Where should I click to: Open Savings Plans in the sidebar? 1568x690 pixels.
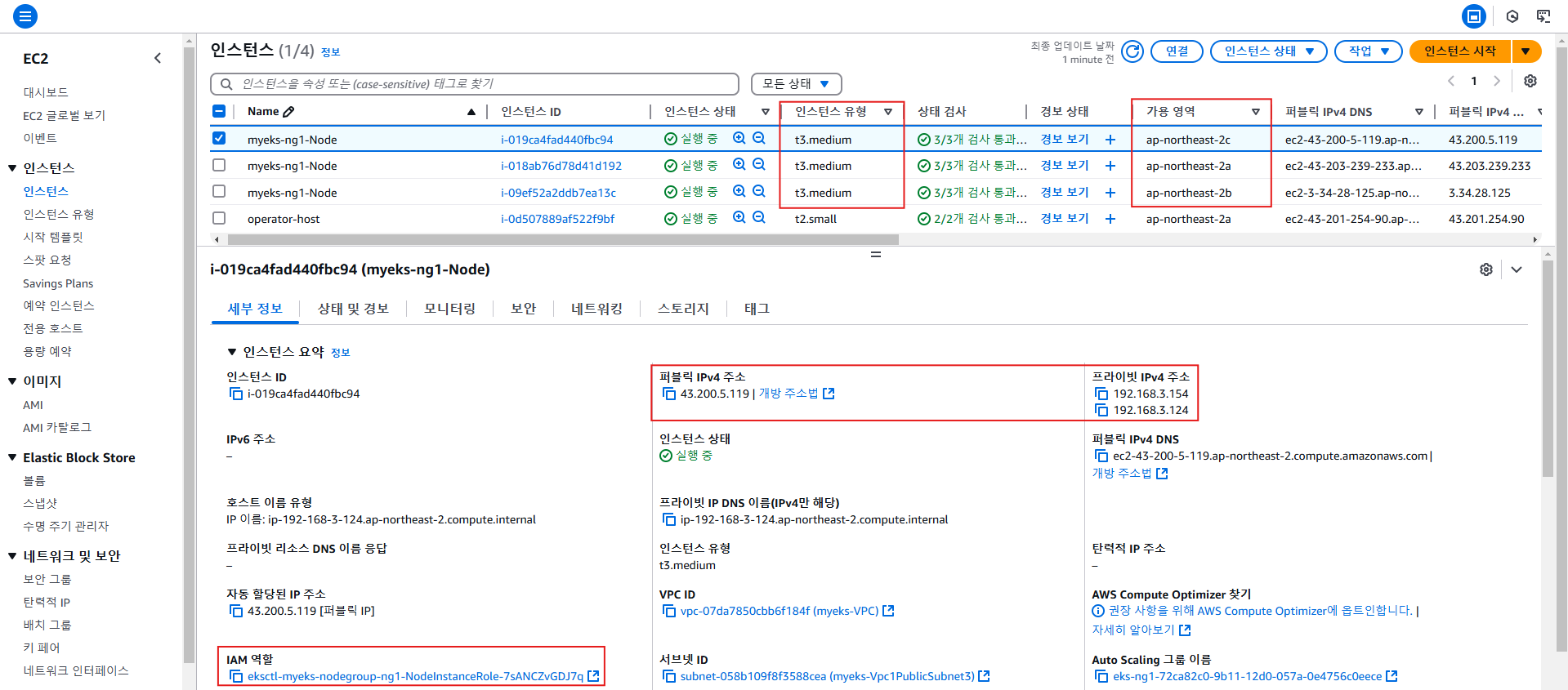click(x=58, y=283)
